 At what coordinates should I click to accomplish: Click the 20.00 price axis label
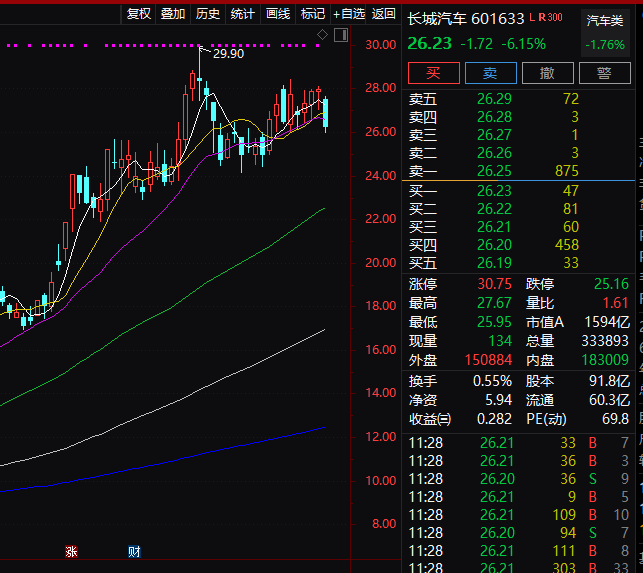pyautogui.click(x=381, y=263)
